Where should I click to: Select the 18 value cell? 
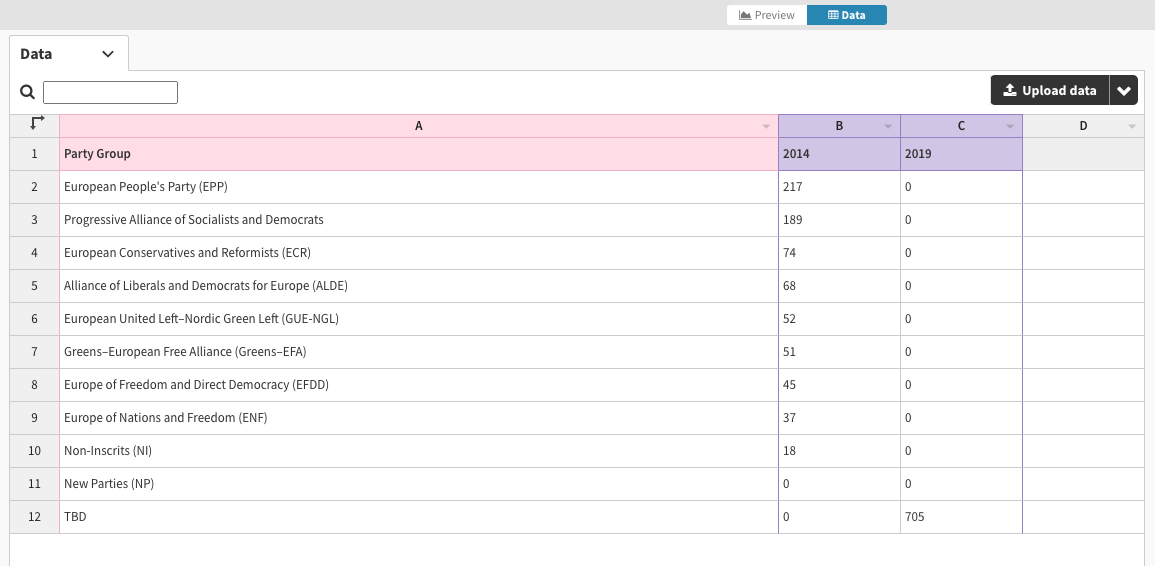[839, 451]
